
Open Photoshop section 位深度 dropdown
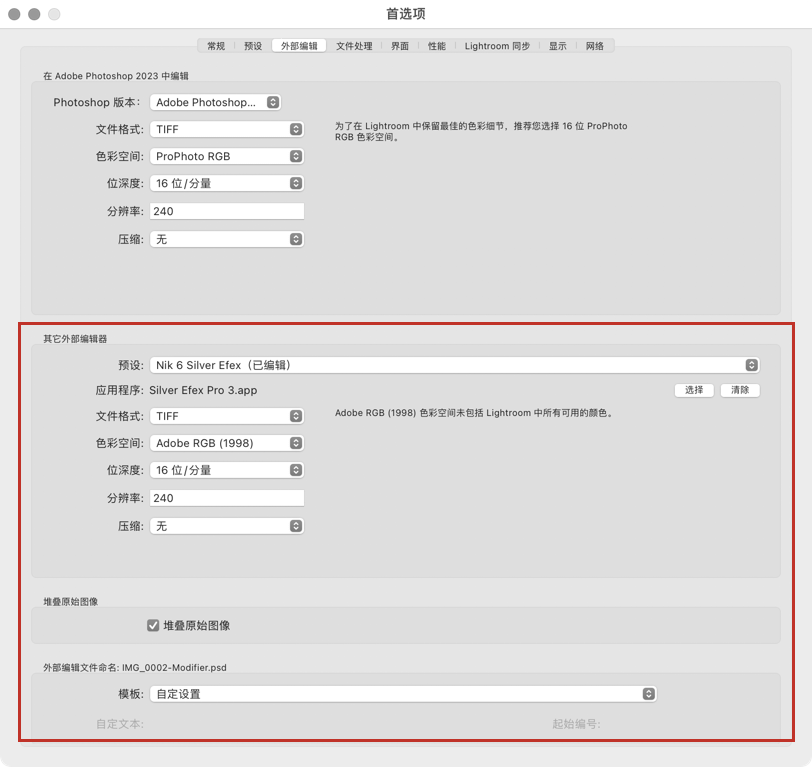[x=227, y=183]
